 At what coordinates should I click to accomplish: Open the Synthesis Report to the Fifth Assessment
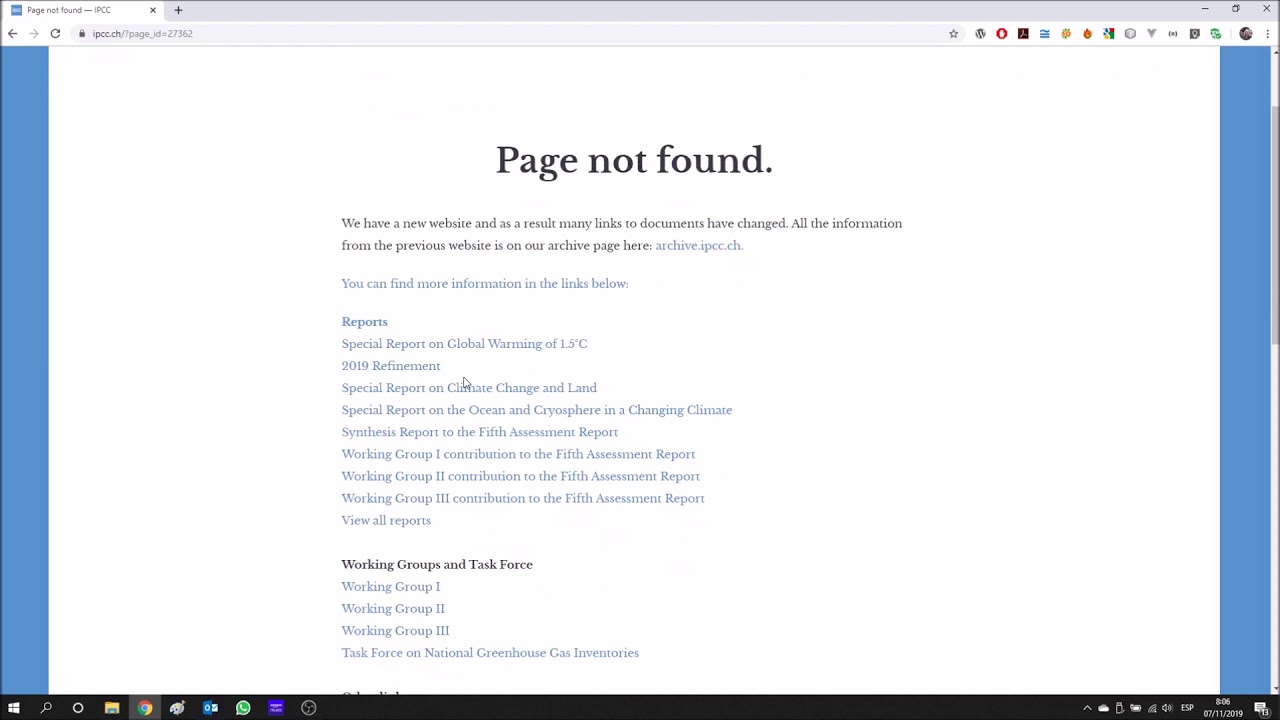click(x=479, y=432)
